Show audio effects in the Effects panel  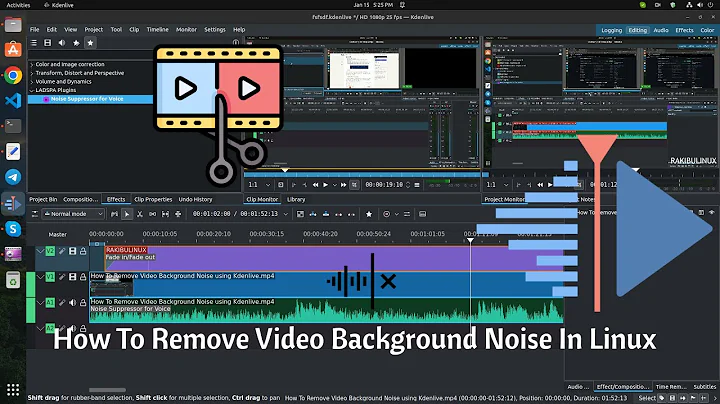[62, 43]
